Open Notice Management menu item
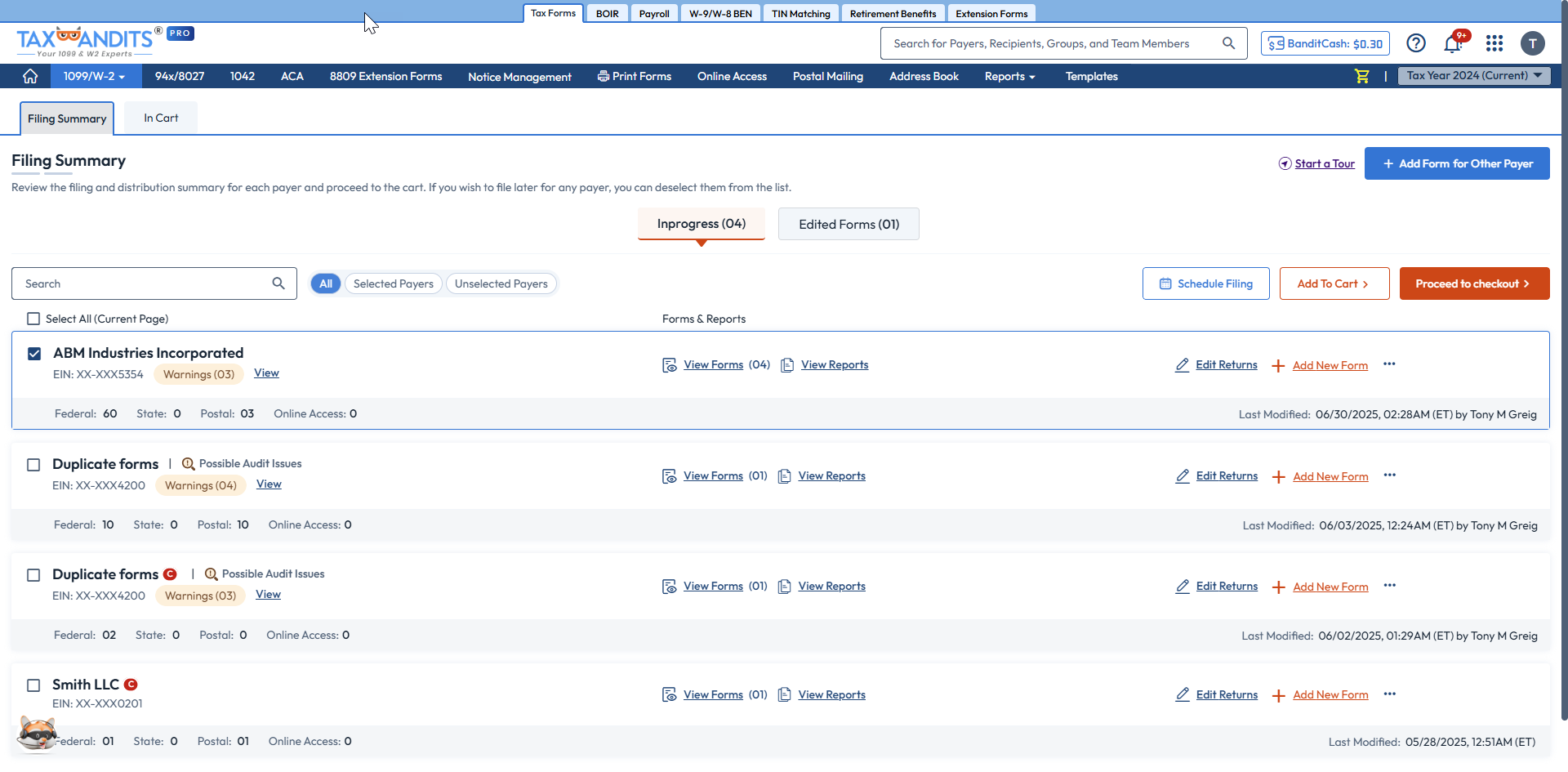This screenshot has height=772, width=1568. pos(519,77)
